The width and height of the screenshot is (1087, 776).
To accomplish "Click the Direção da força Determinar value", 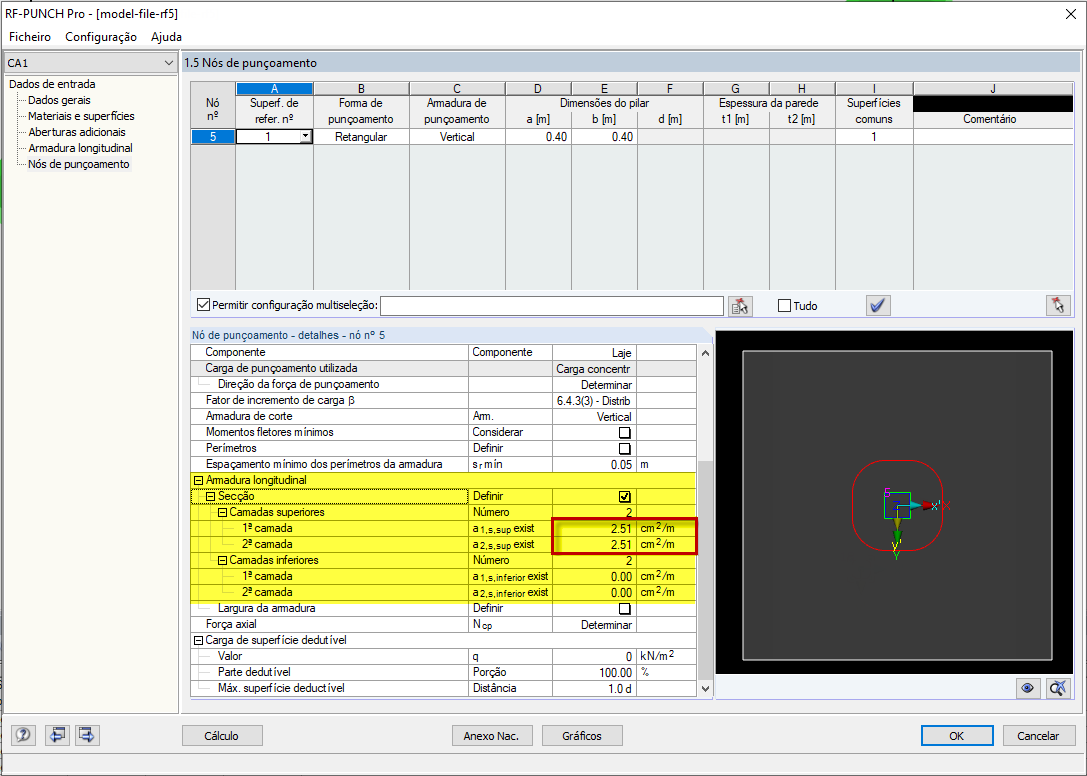I will 595,385.
